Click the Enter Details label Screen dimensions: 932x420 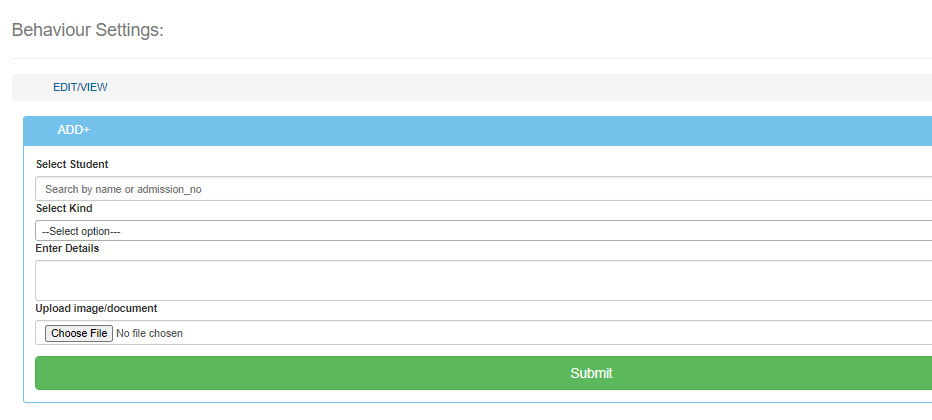tap(67, 248)
